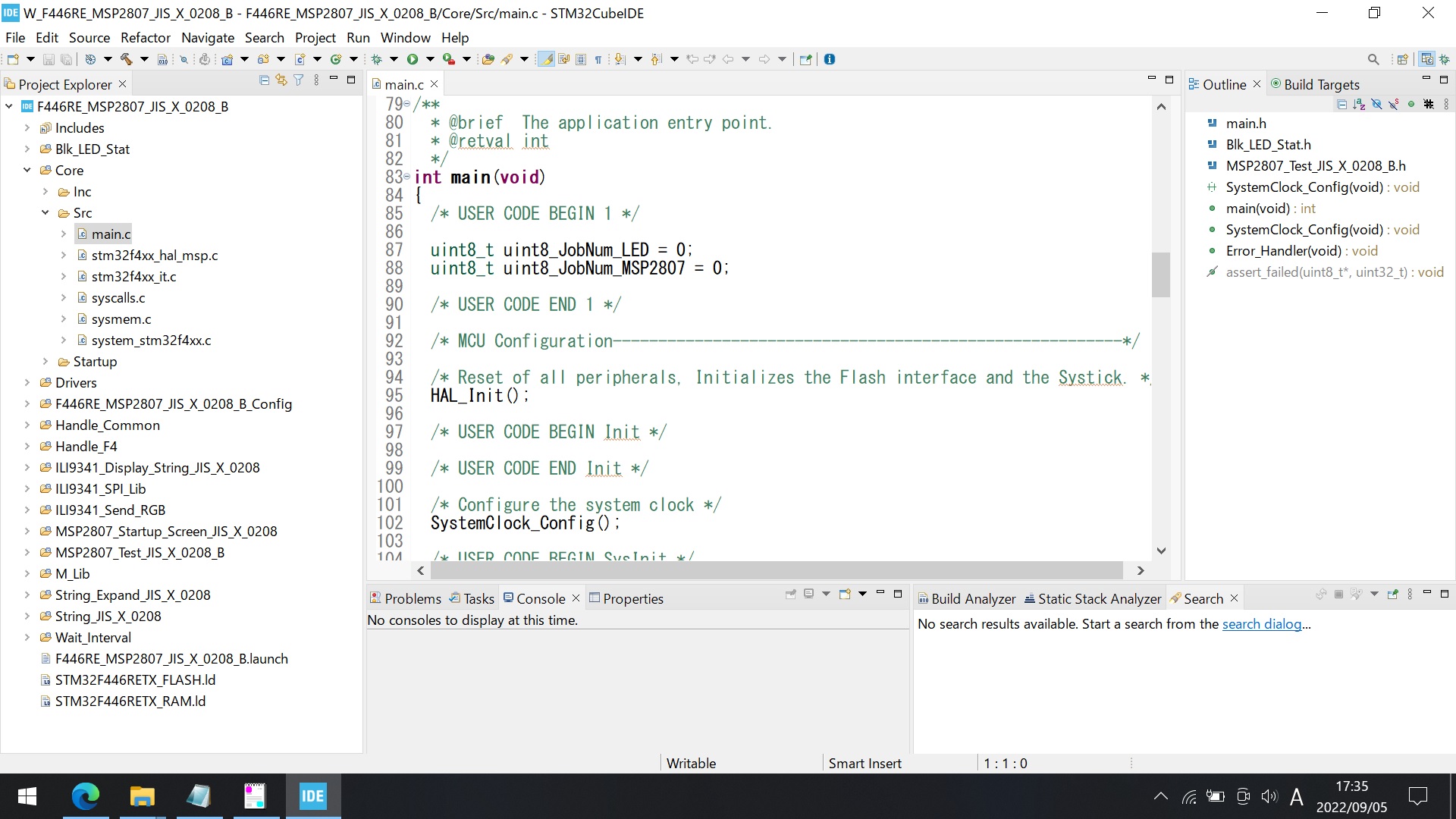Click the Open Type folder icon in toolbar
The height and width of the screenshot is (819, 1456).
[x=488, y=59]
